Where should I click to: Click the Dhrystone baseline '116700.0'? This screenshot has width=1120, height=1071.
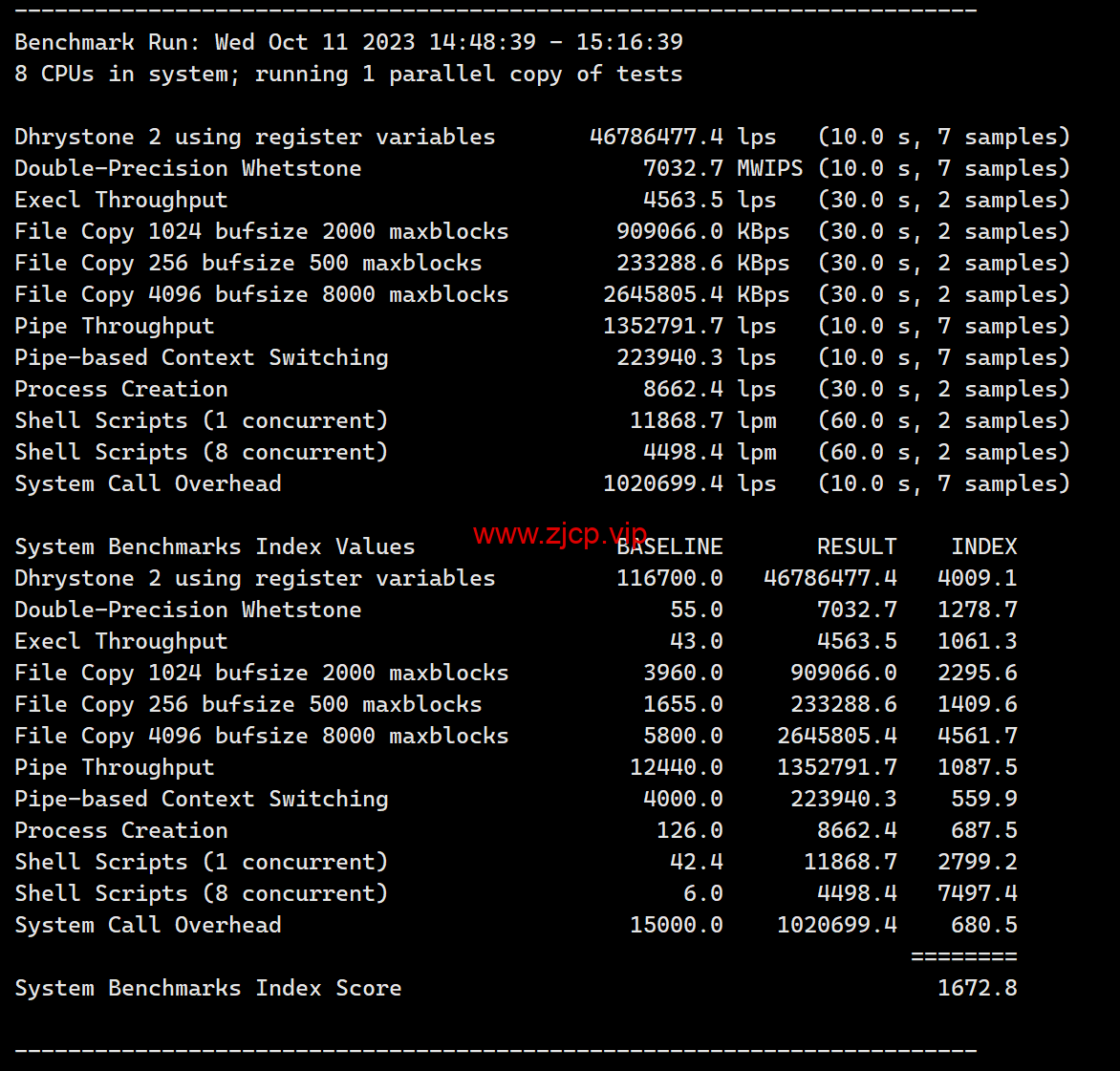point(670,578)
